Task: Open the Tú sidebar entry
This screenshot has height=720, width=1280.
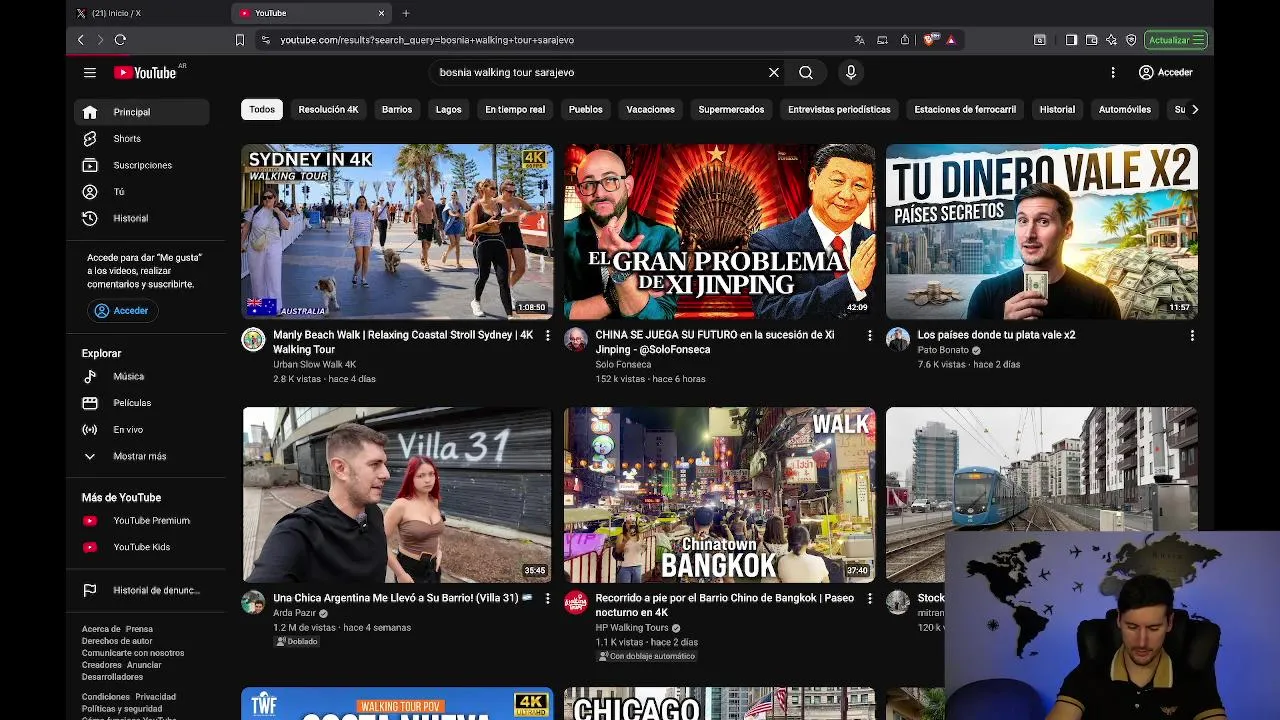Action: (141, 192)
